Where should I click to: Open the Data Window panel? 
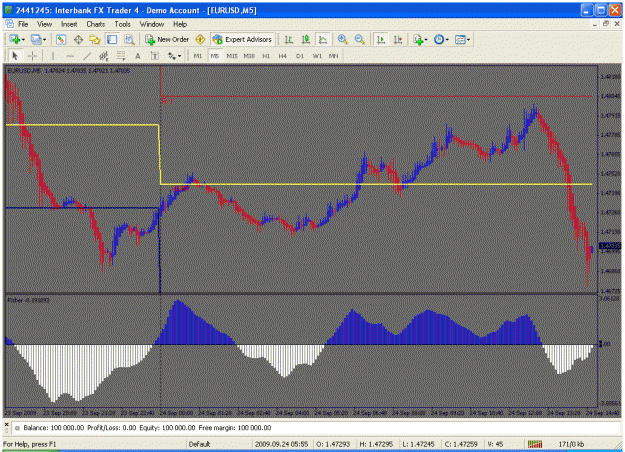click(78, 39)
